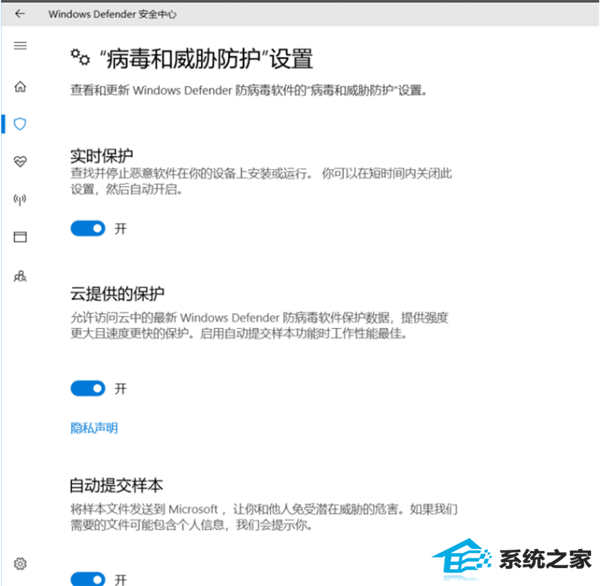Click Windows Defender 安全中心 window title
Viewport: 600px width, 586px height.
click(x=112, y=14)
